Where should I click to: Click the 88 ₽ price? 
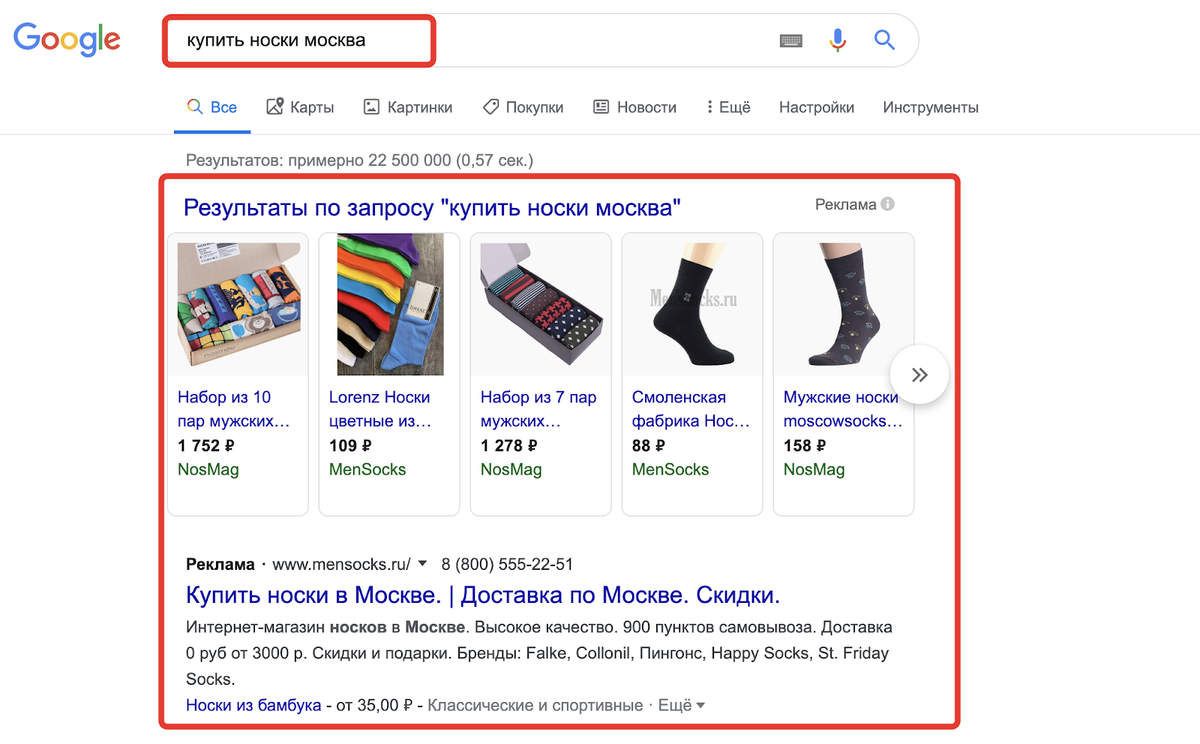coord(649,446)
